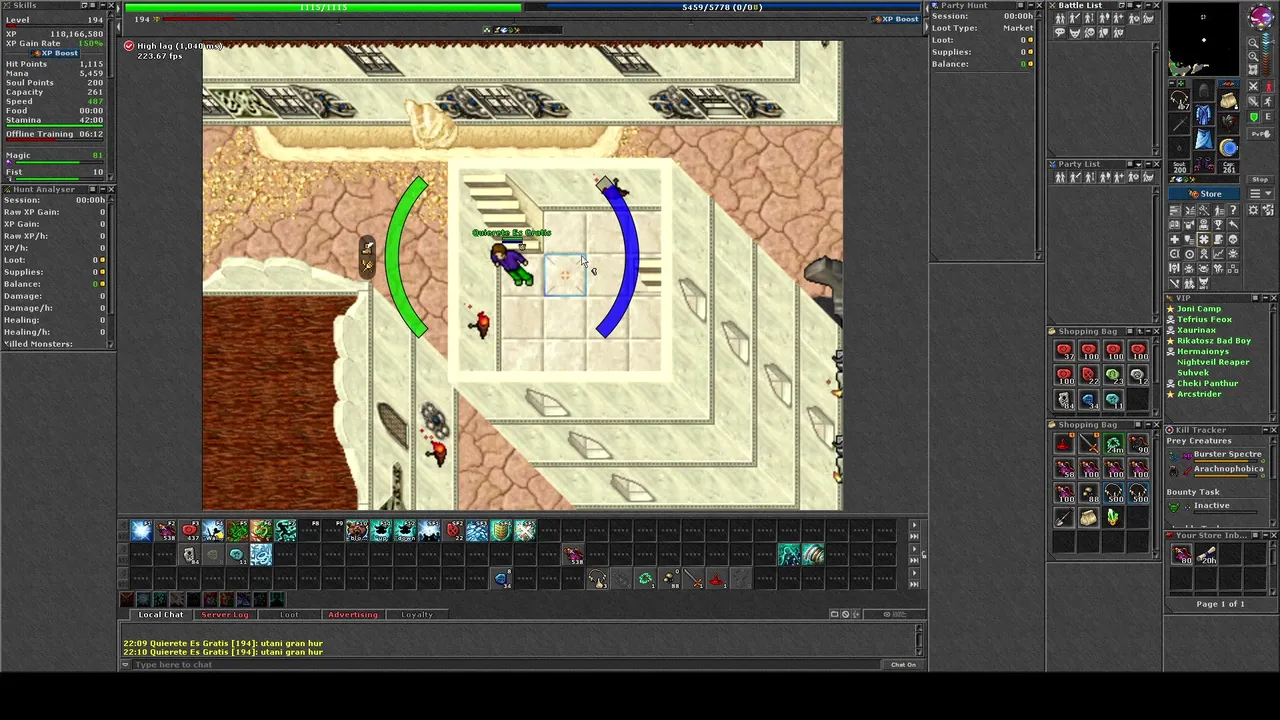Viewport: 1280px width, 720px height.
Task: Click the amulet equipment slot
Action: click(x=1180, y=100)
